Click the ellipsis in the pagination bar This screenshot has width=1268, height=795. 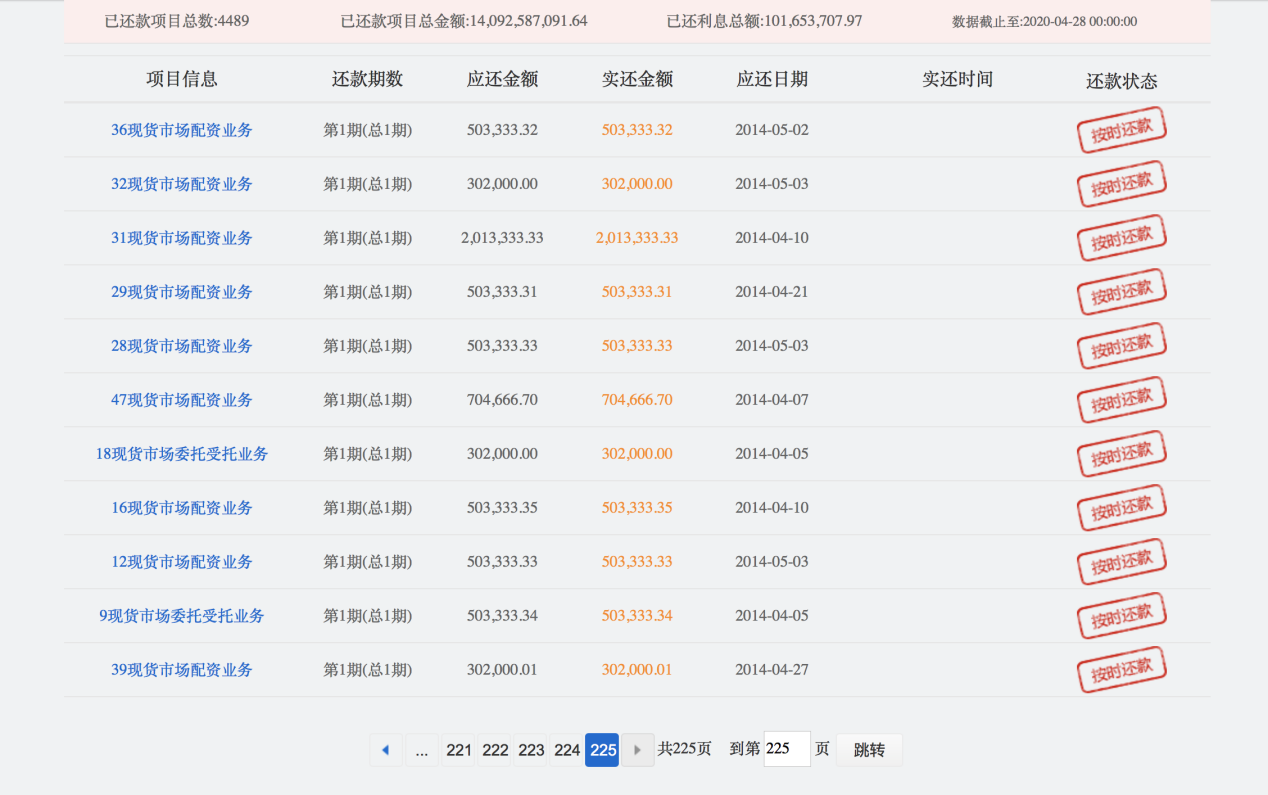tap(422, 749)
